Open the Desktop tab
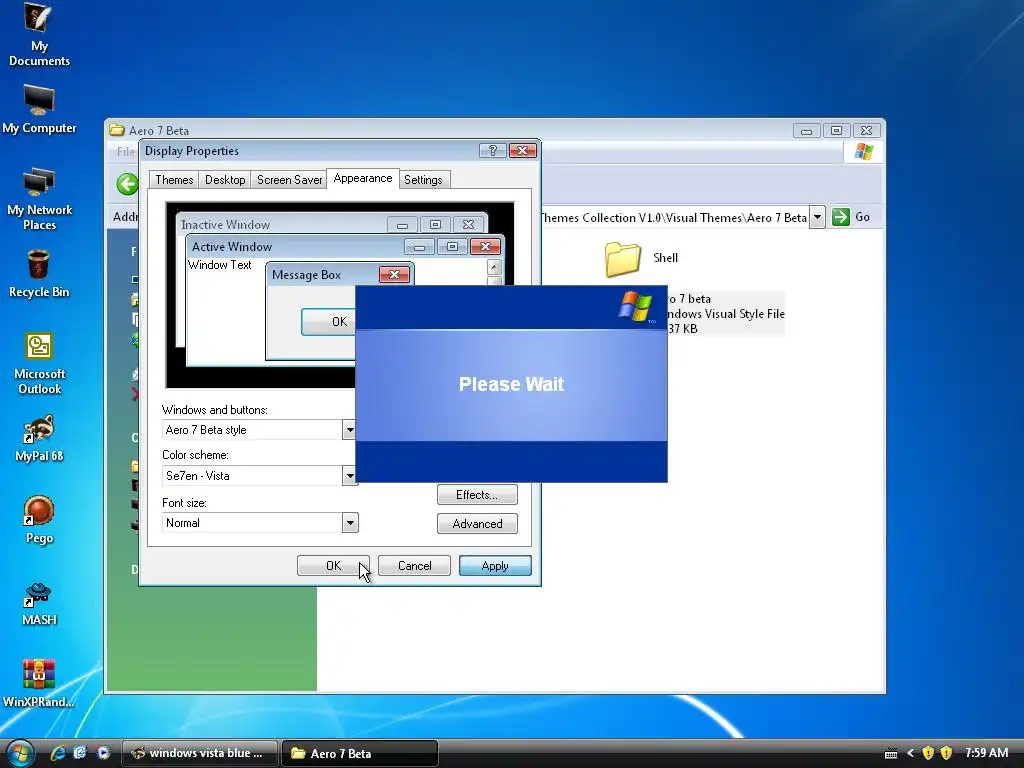Viewport: 1024px width, 768px height. coord(225,180)
